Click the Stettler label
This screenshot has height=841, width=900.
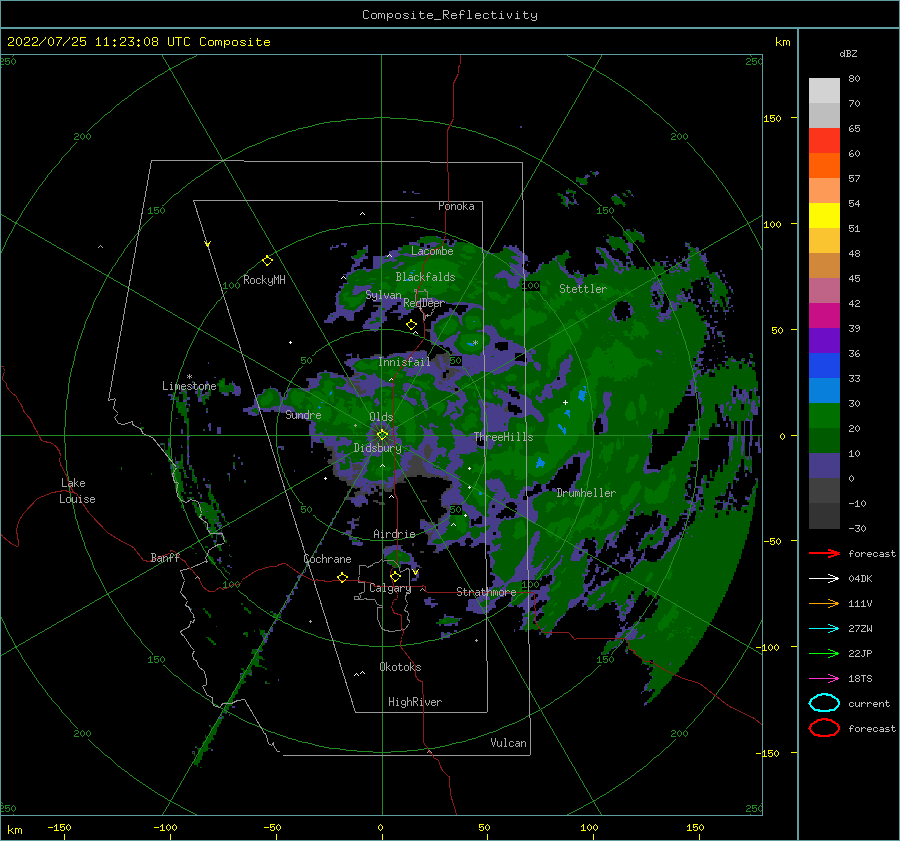(x=583, y=289)
